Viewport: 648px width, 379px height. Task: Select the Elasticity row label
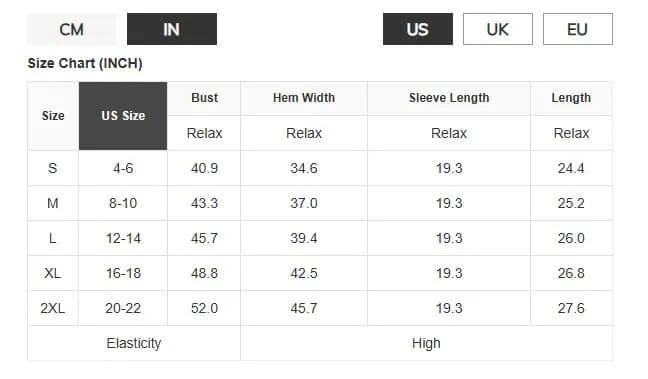(x=133, y=343)
